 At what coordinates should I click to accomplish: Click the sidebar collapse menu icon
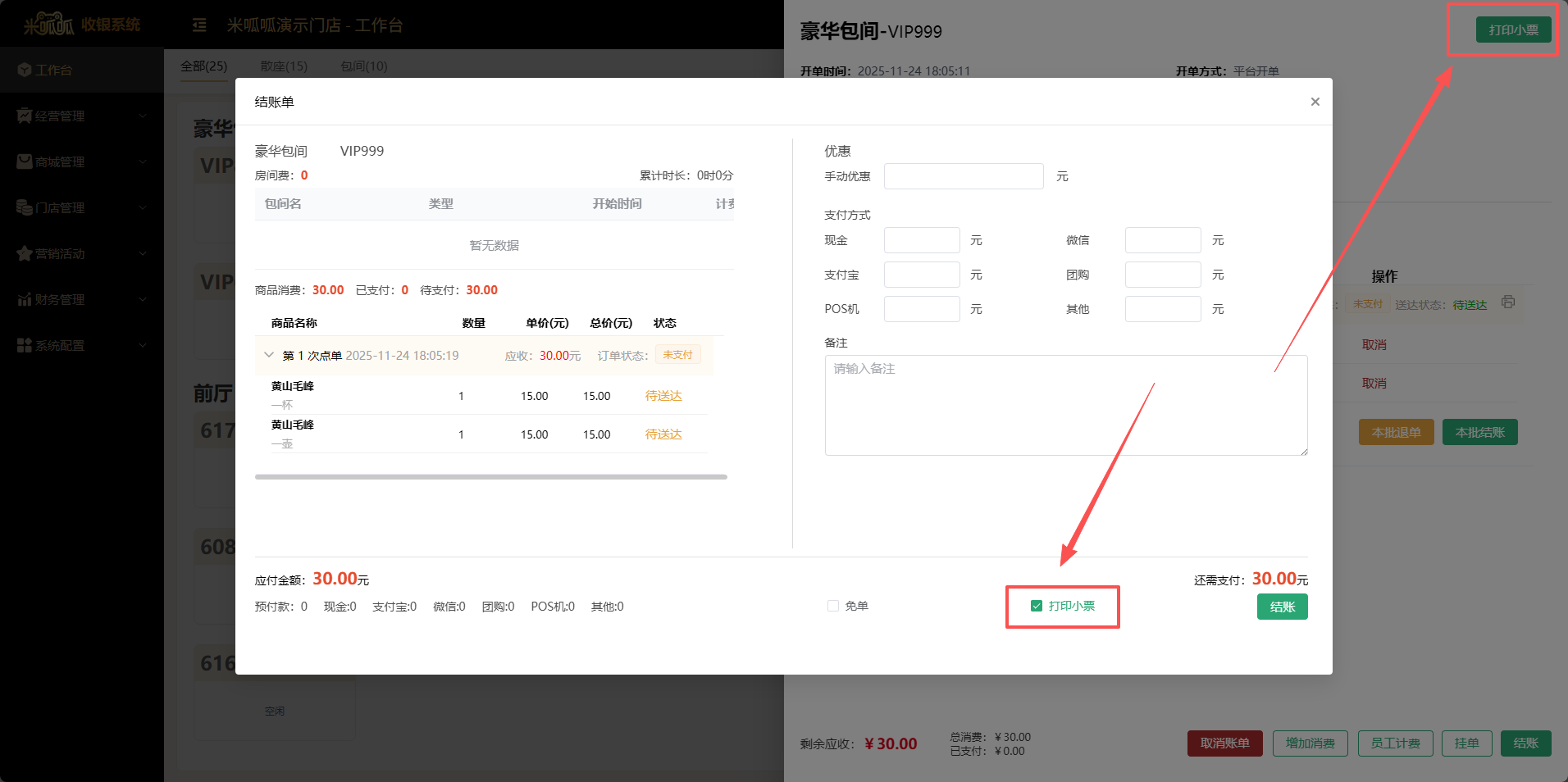[199, 25]
